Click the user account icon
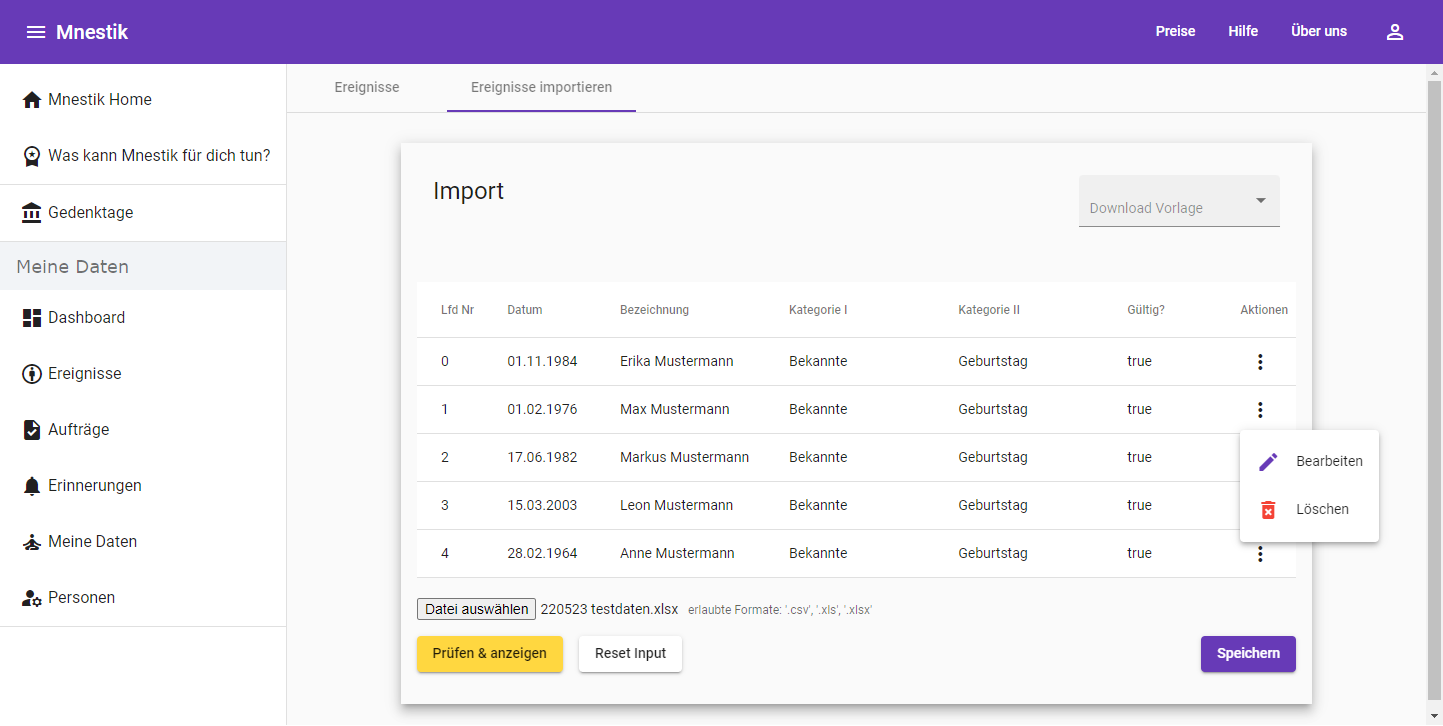The height and width of the screenshot is (726, 1443). (x=1394, y=32)
